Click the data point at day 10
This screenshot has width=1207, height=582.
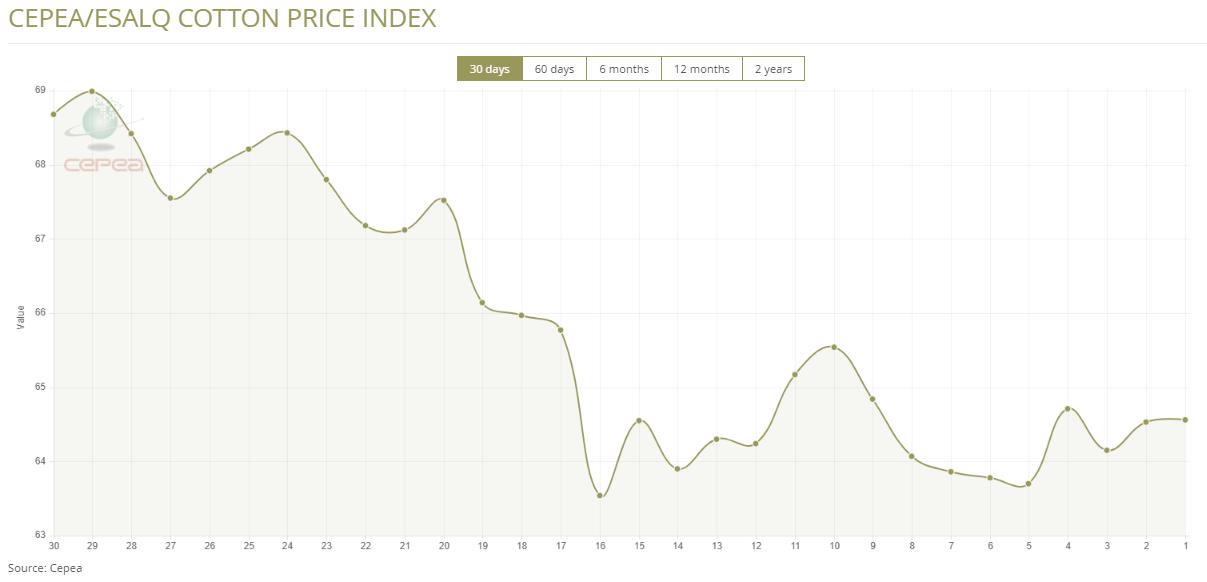coord(834,347)
